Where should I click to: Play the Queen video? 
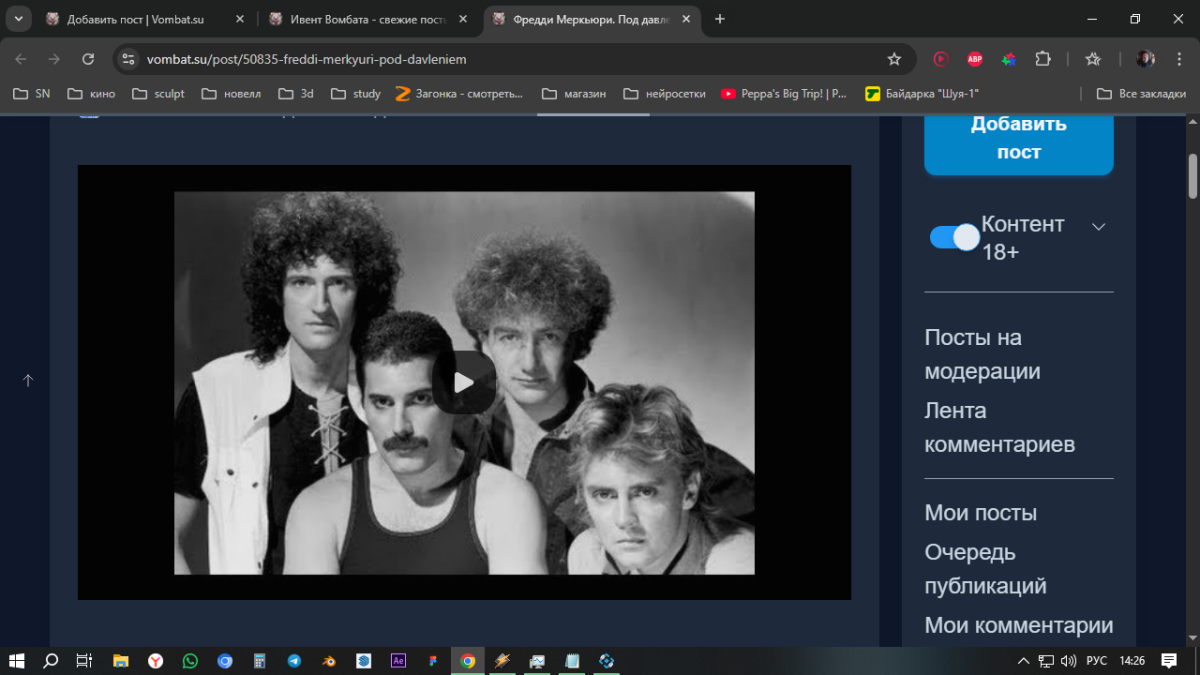[x=464, y=382]
